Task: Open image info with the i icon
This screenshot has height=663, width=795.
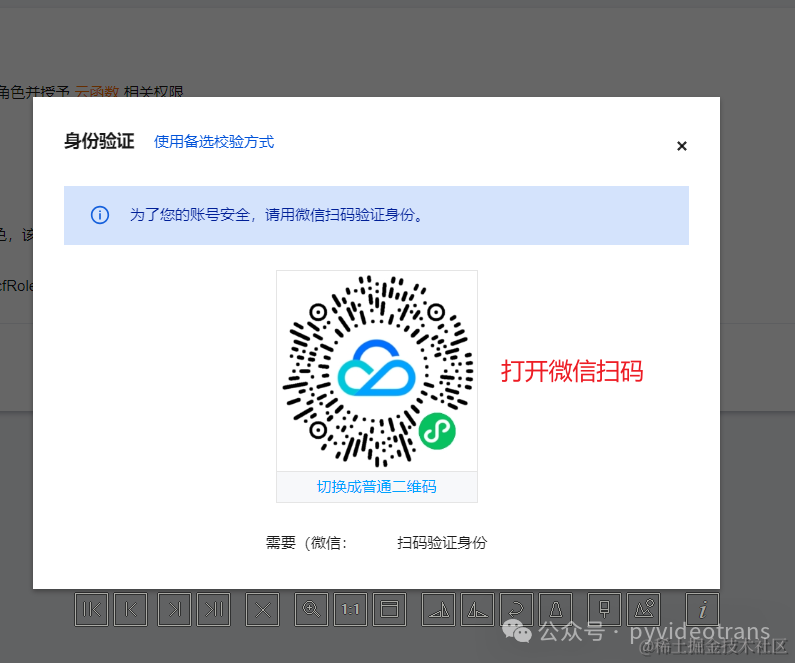Action: [702, 609]
